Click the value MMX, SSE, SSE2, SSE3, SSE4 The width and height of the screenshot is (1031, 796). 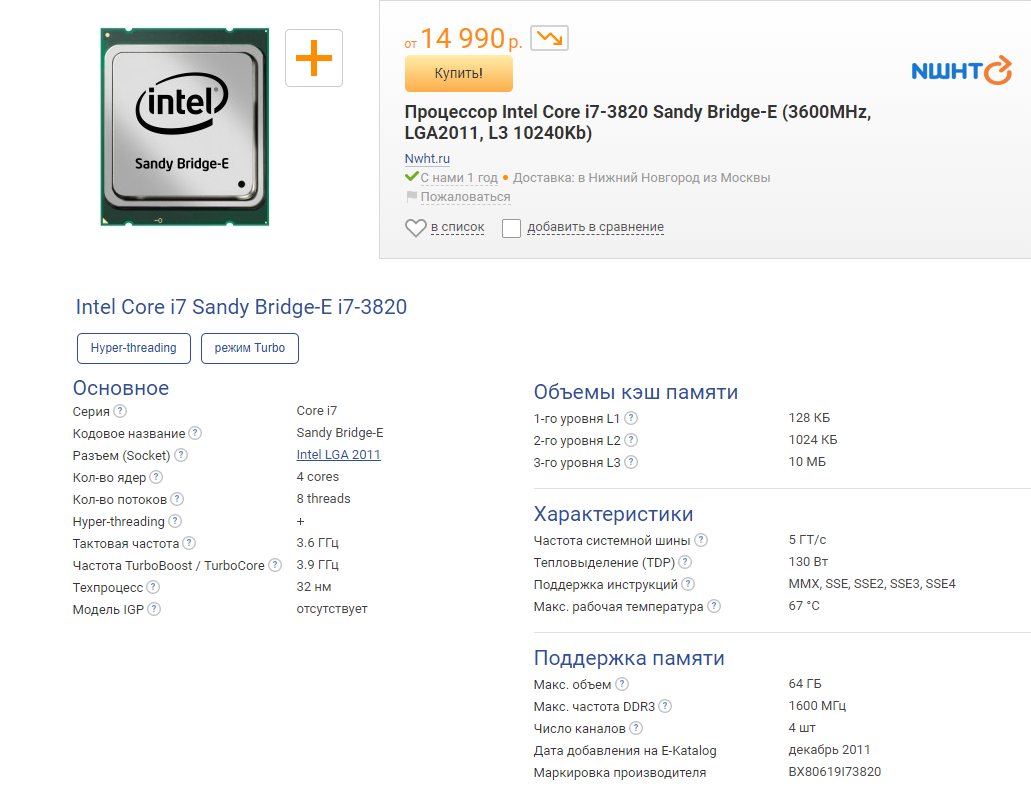click(x=872, y=584)
